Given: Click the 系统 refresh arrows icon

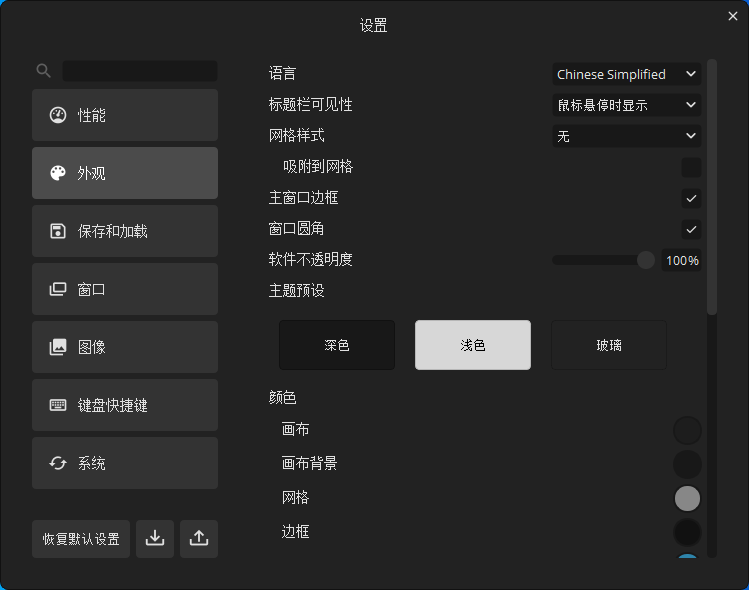Looking at the screenshot, I should 58,463.
